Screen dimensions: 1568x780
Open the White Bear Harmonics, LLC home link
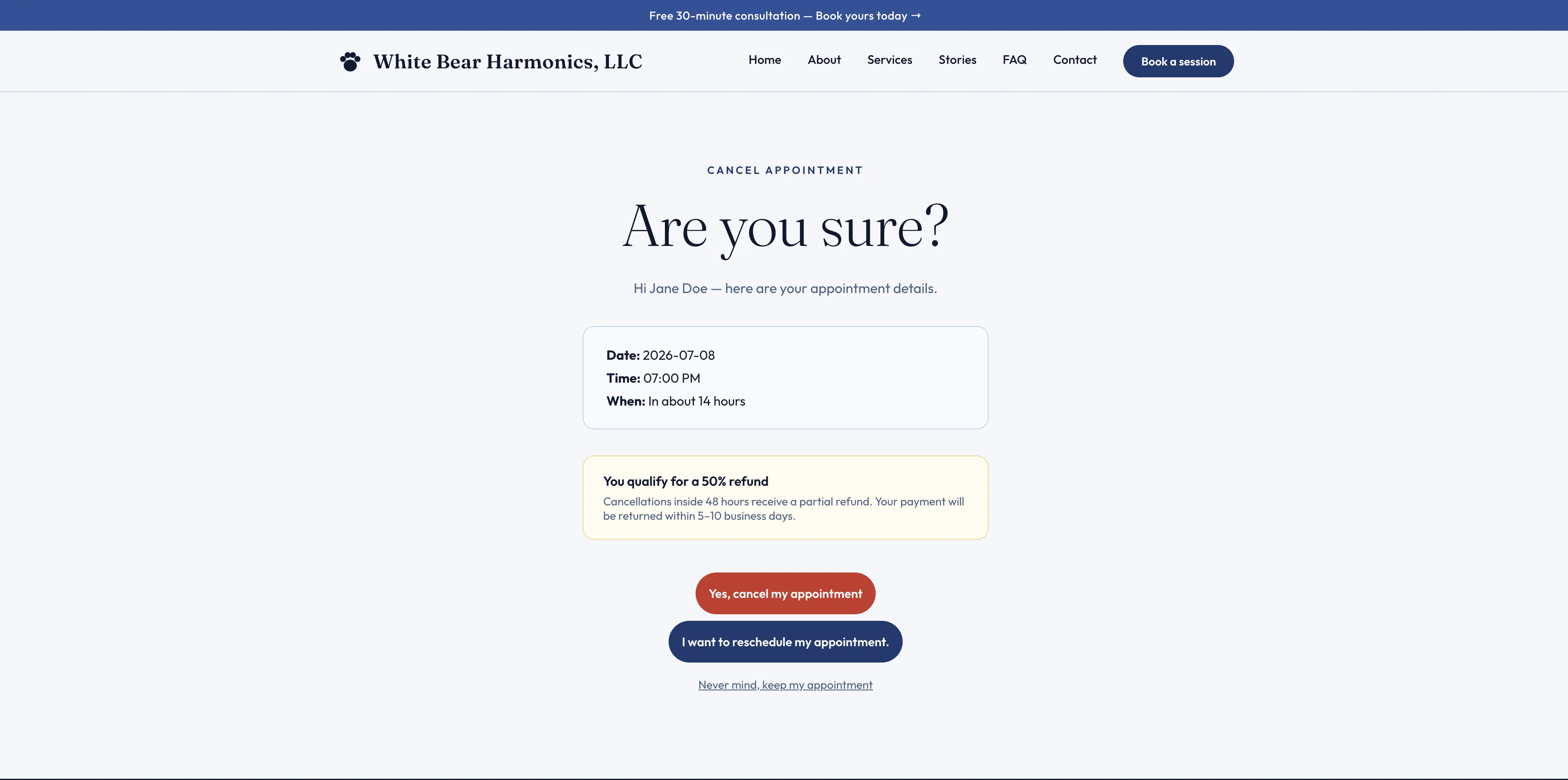point(507,61)
